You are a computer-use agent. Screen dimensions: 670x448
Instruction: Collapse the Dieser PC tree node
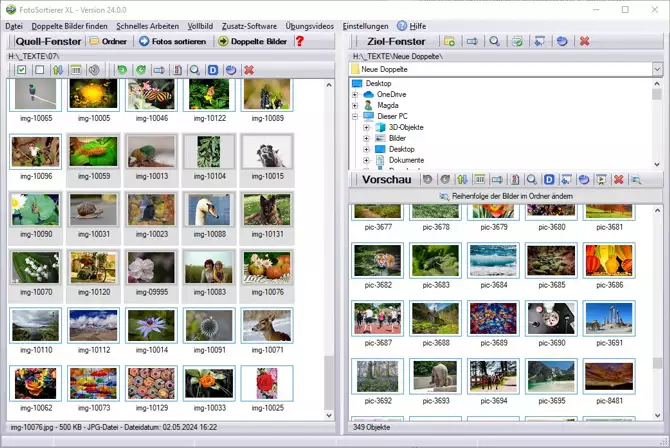pos(355,116)
